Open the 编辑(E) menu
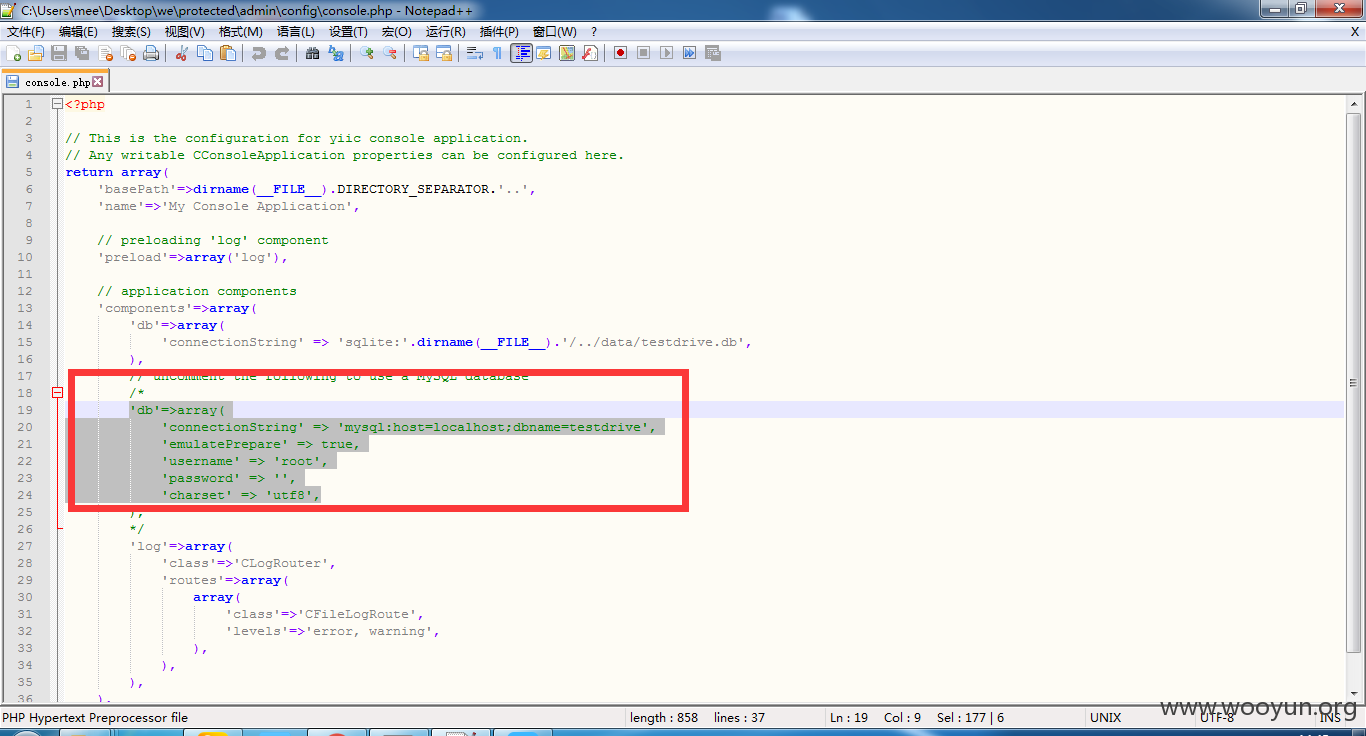This screenshot has height=736, width=1366. (78, 32)
